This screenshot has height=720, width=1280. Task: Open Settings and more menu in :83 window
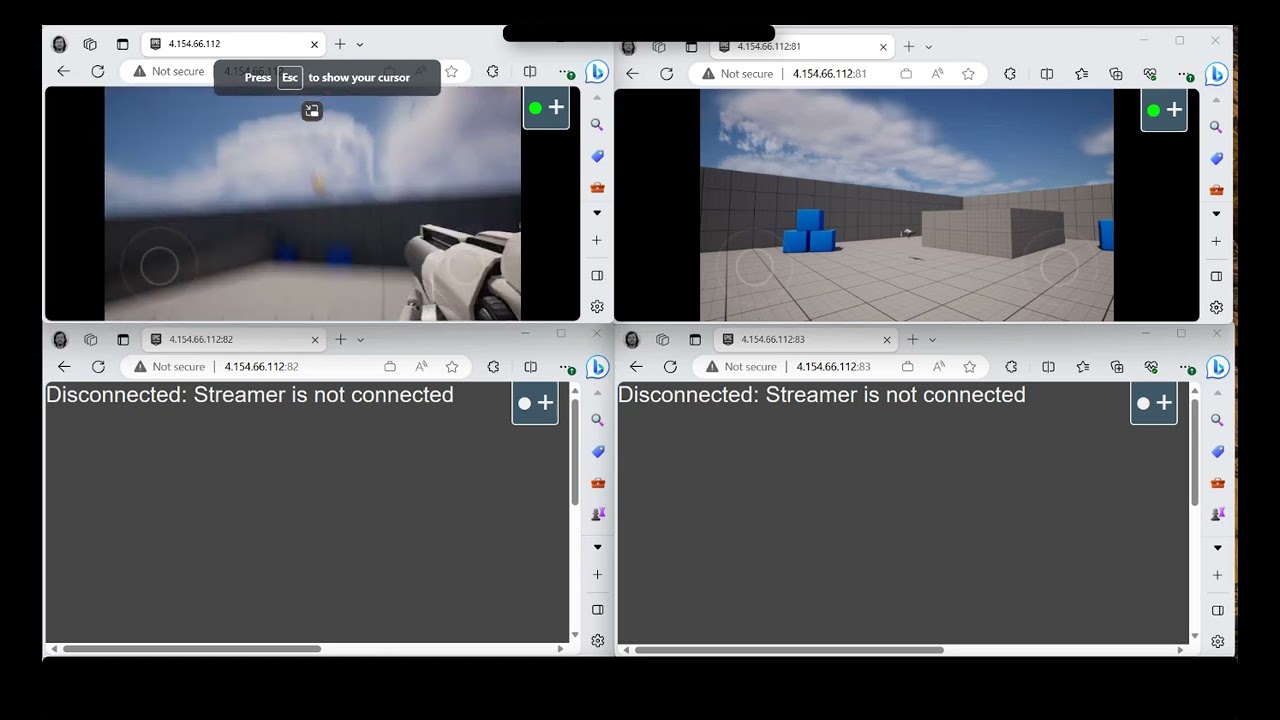coord(1187,367)
